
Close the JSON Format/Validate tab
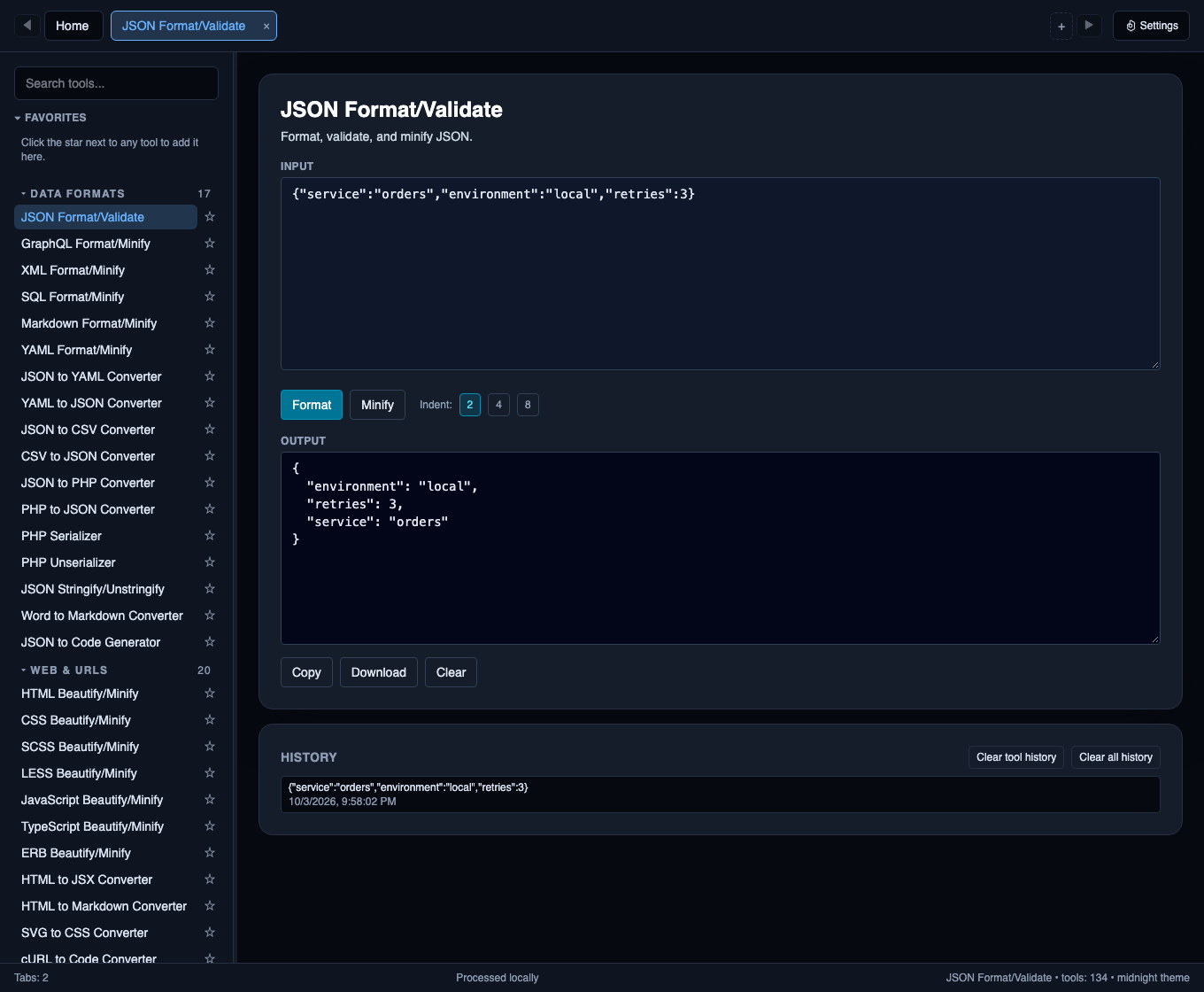266,27
